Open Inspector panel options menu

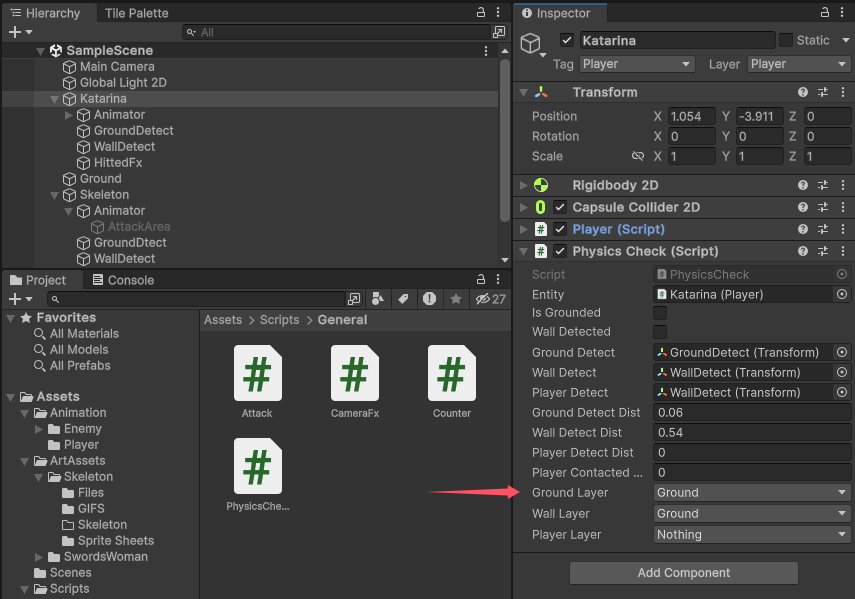point(842,13)
